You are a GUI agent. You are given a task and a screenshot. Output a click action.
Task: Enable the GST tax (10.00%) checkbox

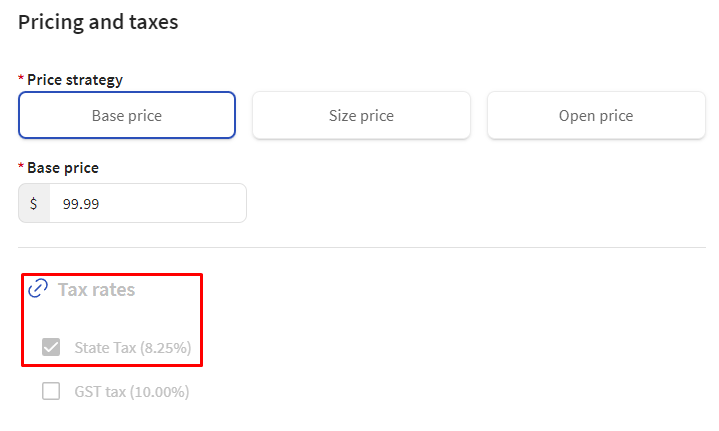pyautogui.click(x=51, y=391)
